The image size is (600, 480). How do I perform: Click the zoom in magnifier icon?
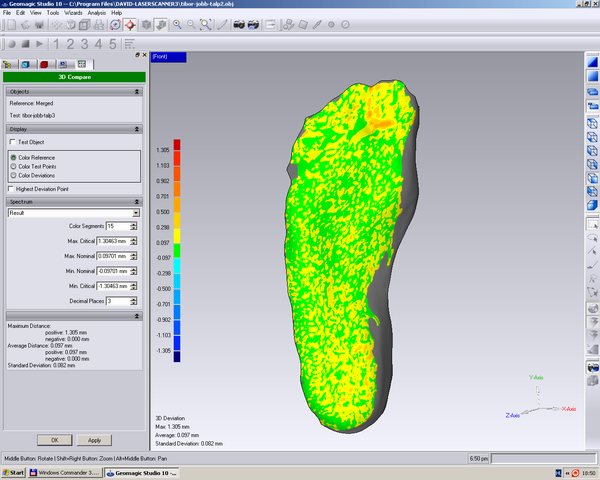click(x=177, y=24)
